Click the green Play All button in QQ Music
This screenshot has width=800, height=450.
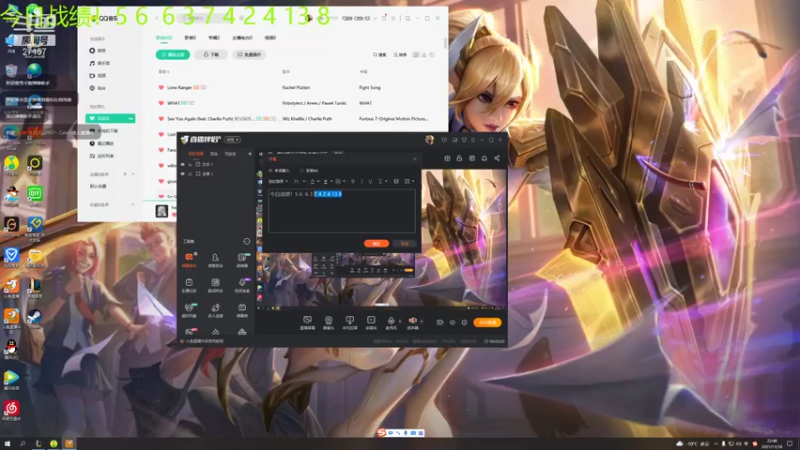(173, 55)
